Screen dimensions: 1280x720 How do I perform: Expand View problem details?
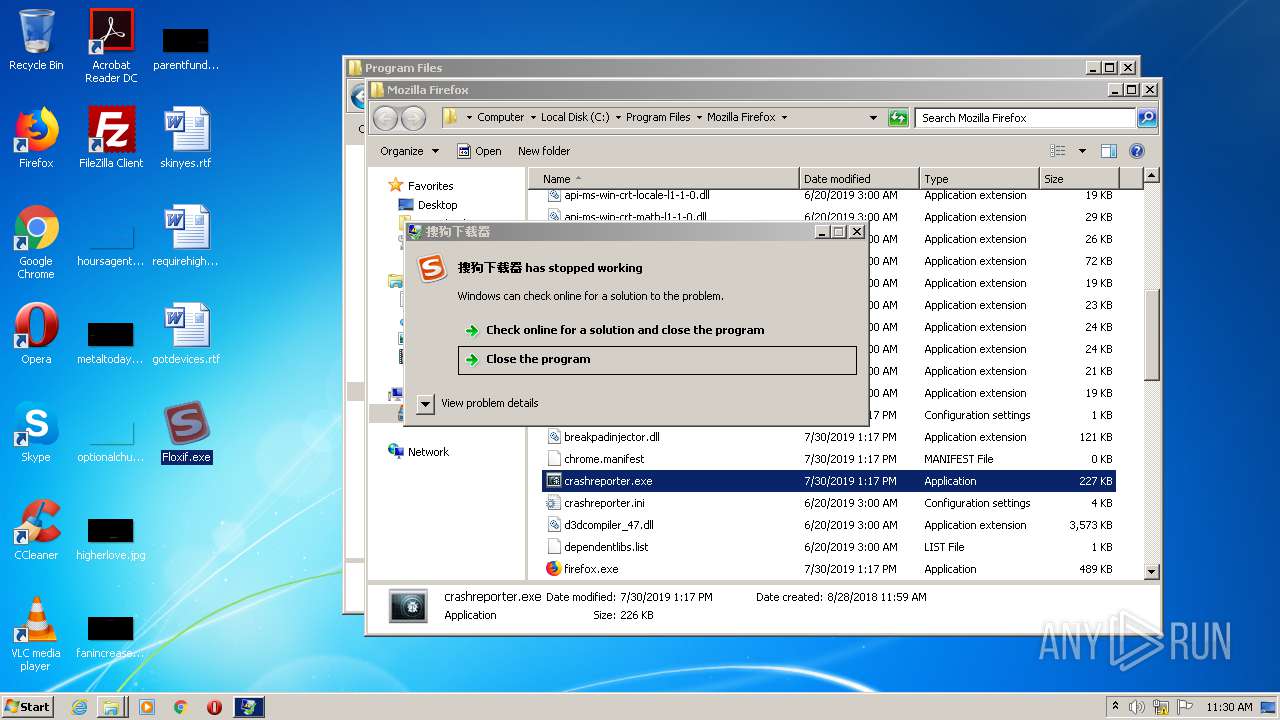pos(478,403)
